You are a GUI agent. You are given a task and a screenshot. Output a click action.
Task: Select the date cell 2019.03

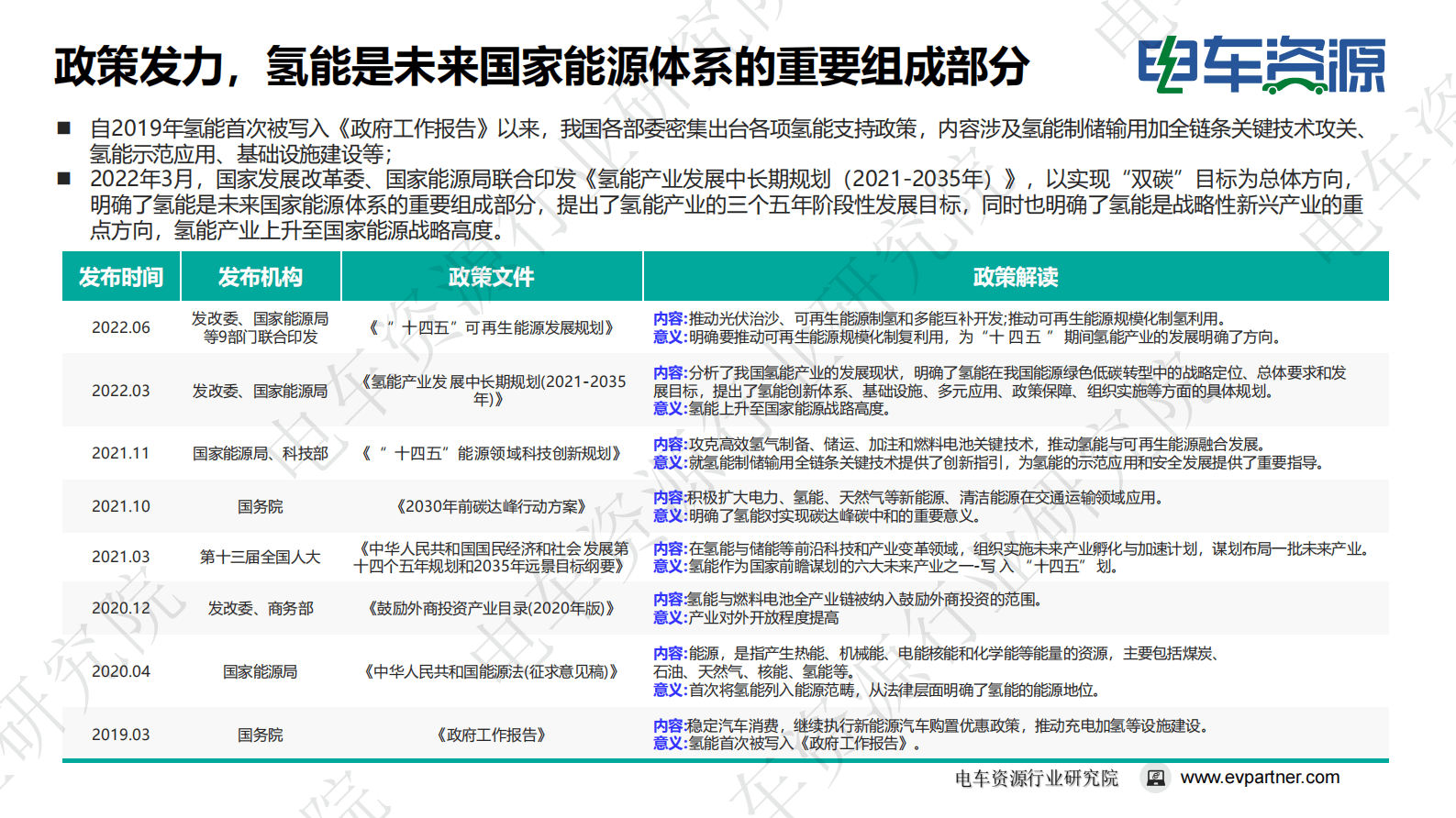[x=121, y=735]
